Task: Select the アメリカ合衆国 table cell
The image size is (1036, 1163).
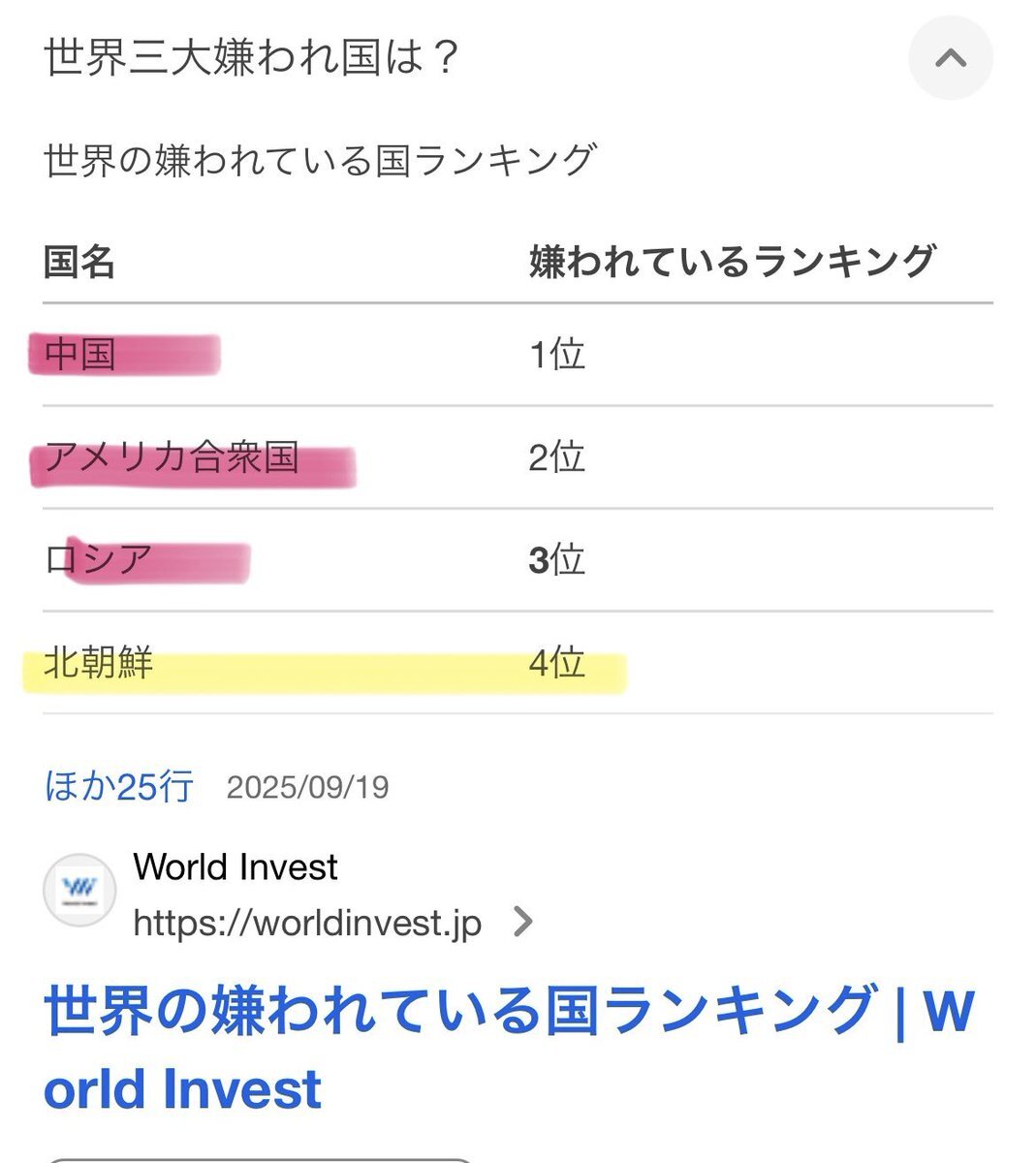Action: tap(172, 457)
